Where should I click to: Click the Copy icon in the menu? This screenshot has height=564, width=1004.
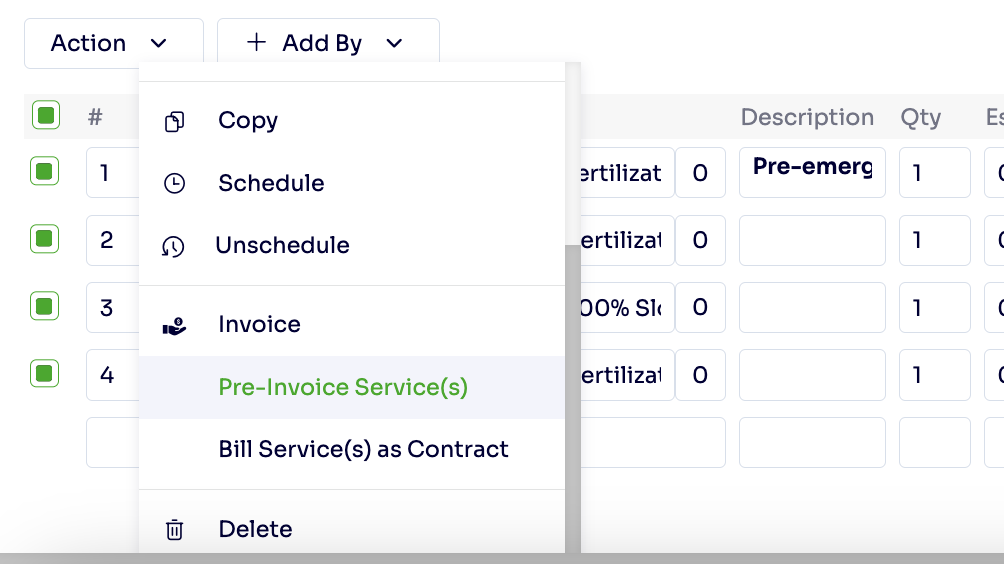tap(174, 122)
